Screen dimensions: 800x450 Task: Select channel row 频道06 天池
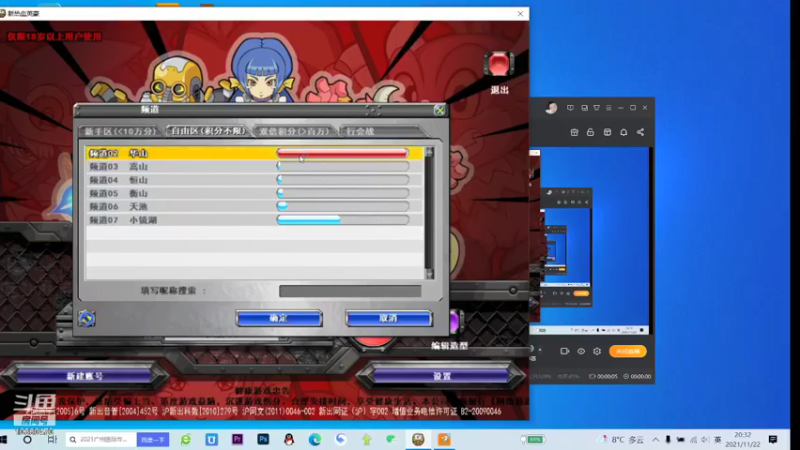tap(254, 206)
